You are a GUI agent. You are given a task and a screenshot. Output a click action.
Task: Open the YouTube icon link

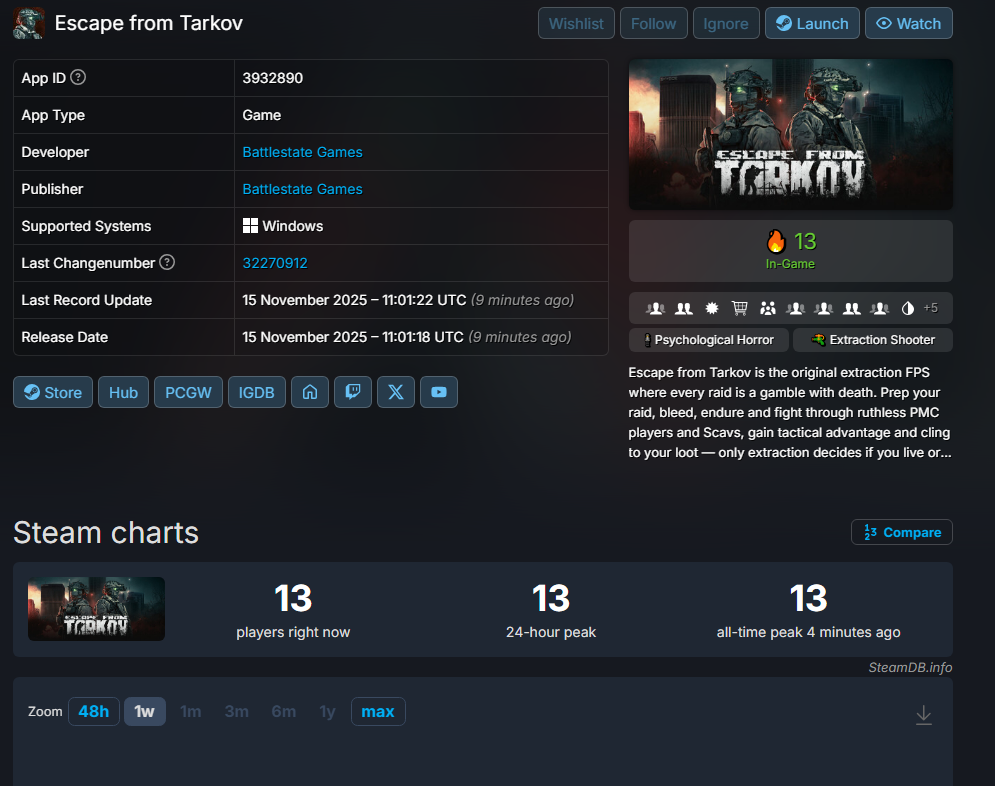coord(439,392)
